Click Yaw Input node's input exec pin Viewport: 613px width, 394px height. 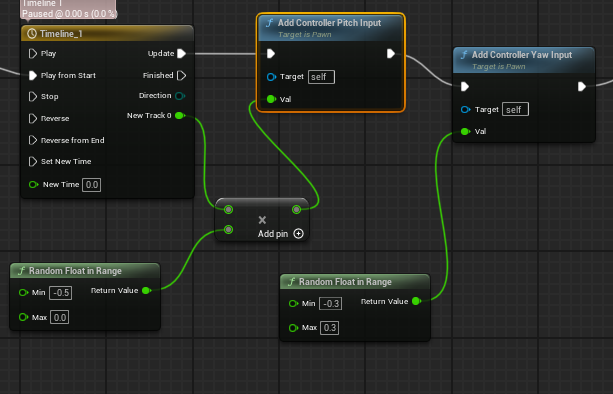(465, 86)
